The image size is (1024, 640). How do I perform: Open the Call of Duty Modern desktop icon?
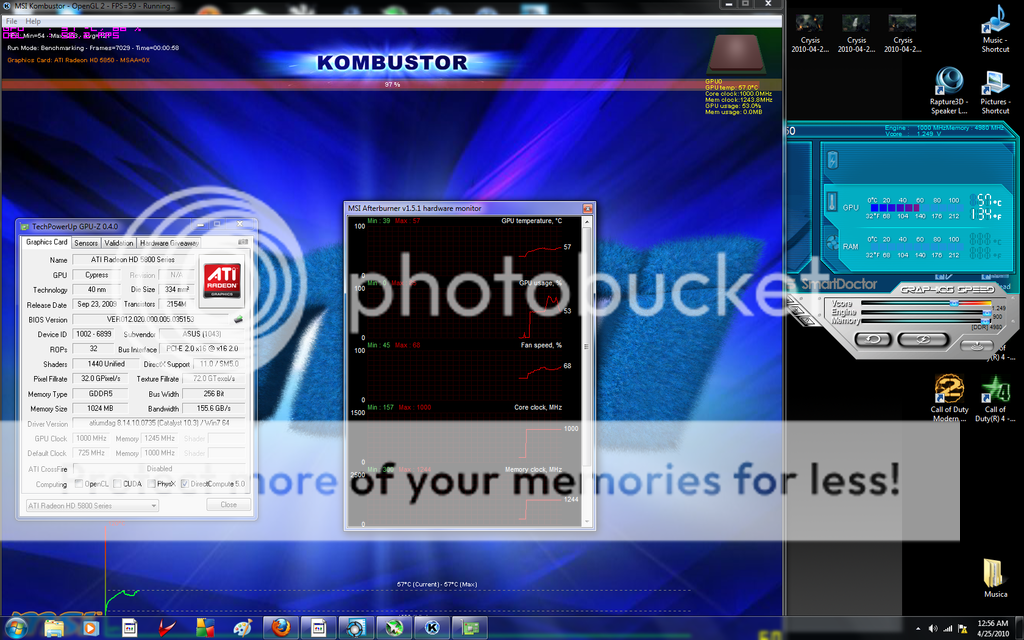949,398
